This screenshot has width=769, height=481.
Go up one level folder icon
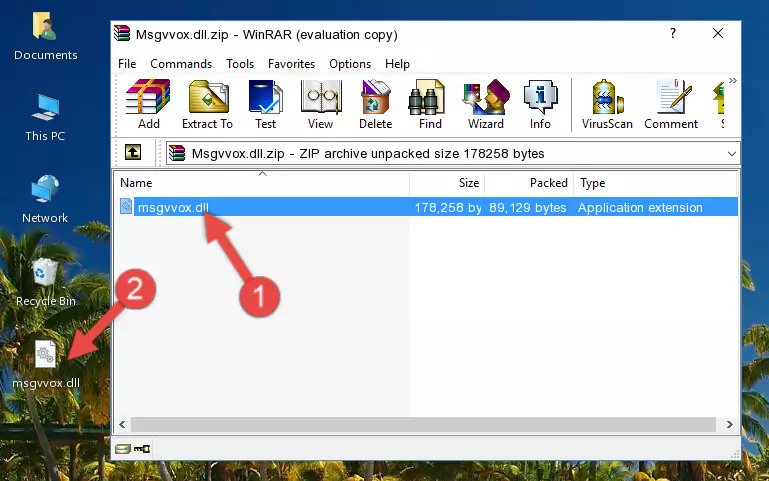tap(133, 152)
